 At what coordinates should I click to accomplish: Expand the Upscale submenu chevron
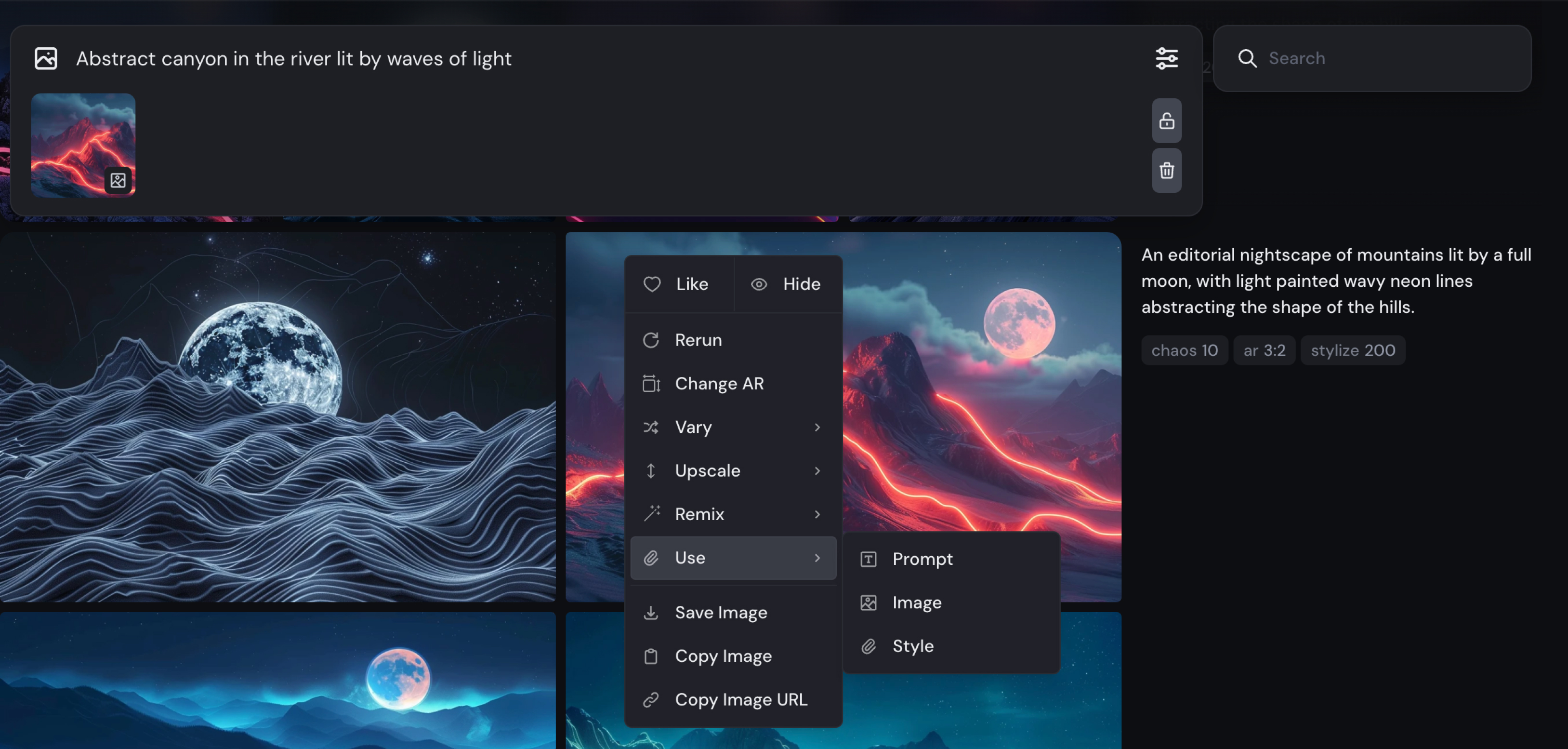[x=817, y=471]
